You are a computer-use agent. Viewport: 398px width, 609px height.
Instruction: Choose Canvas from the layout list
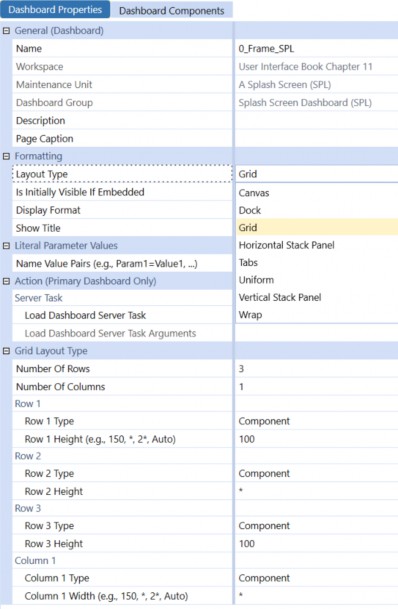(317, 193)
